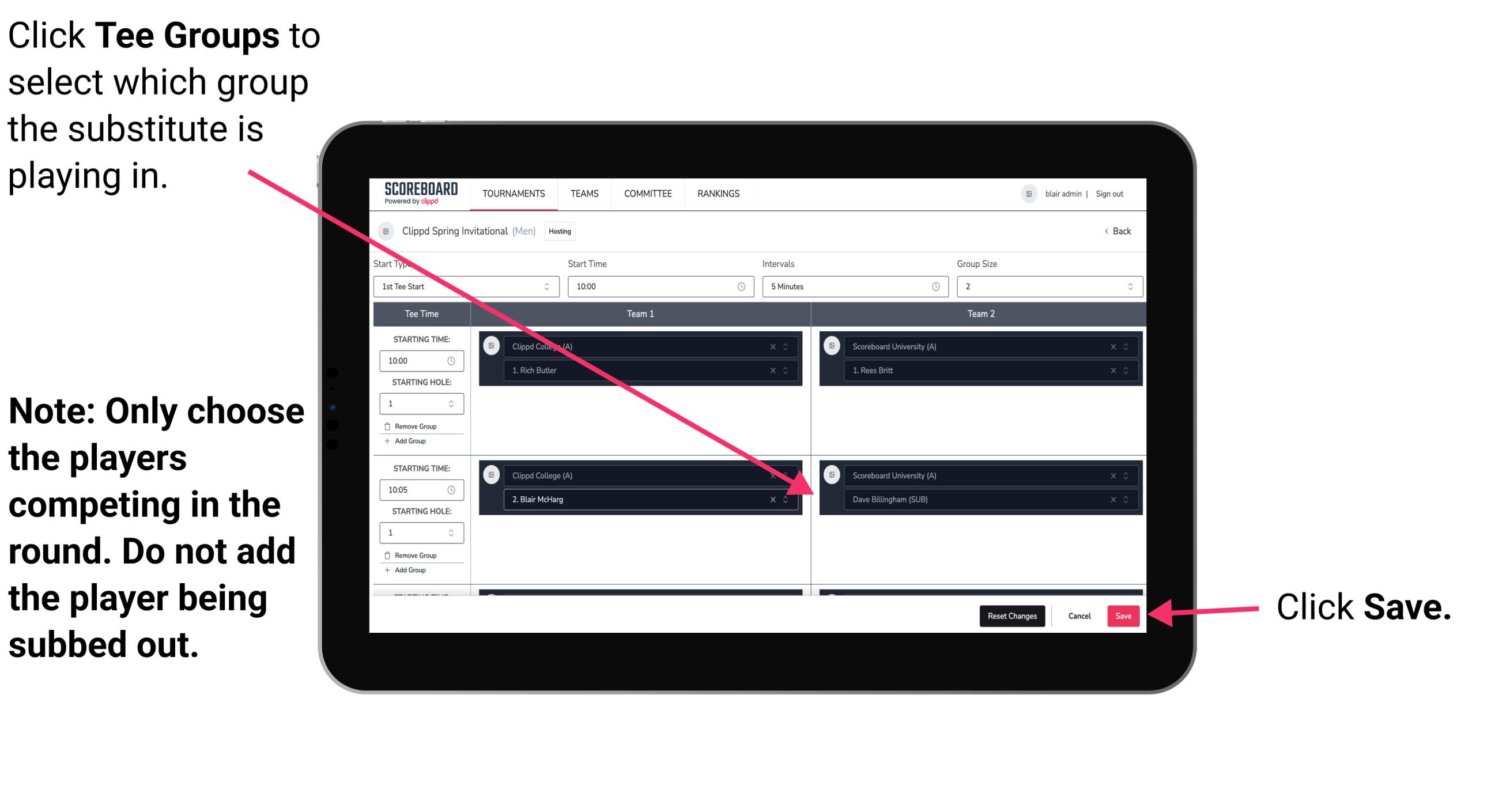
Task: Click the Save button
Action: click(x=1124, y=616)
